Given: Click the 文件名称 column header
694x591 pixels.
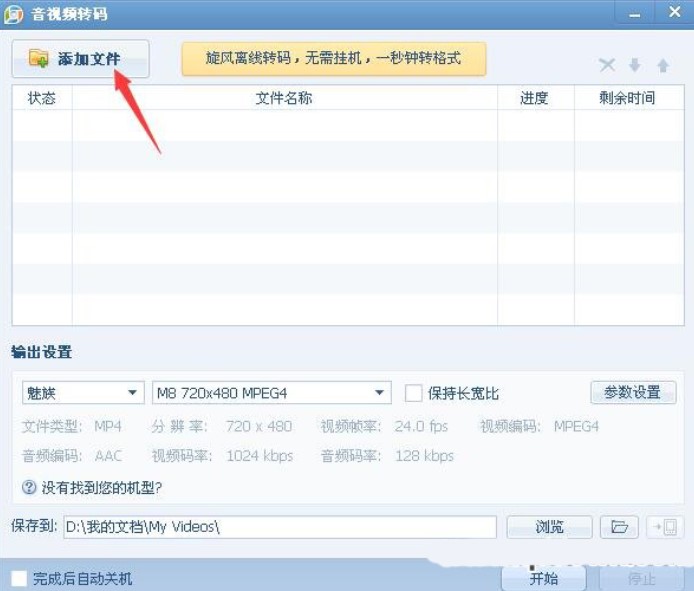Looking at the screenshot, I should [x=285, y=98].
